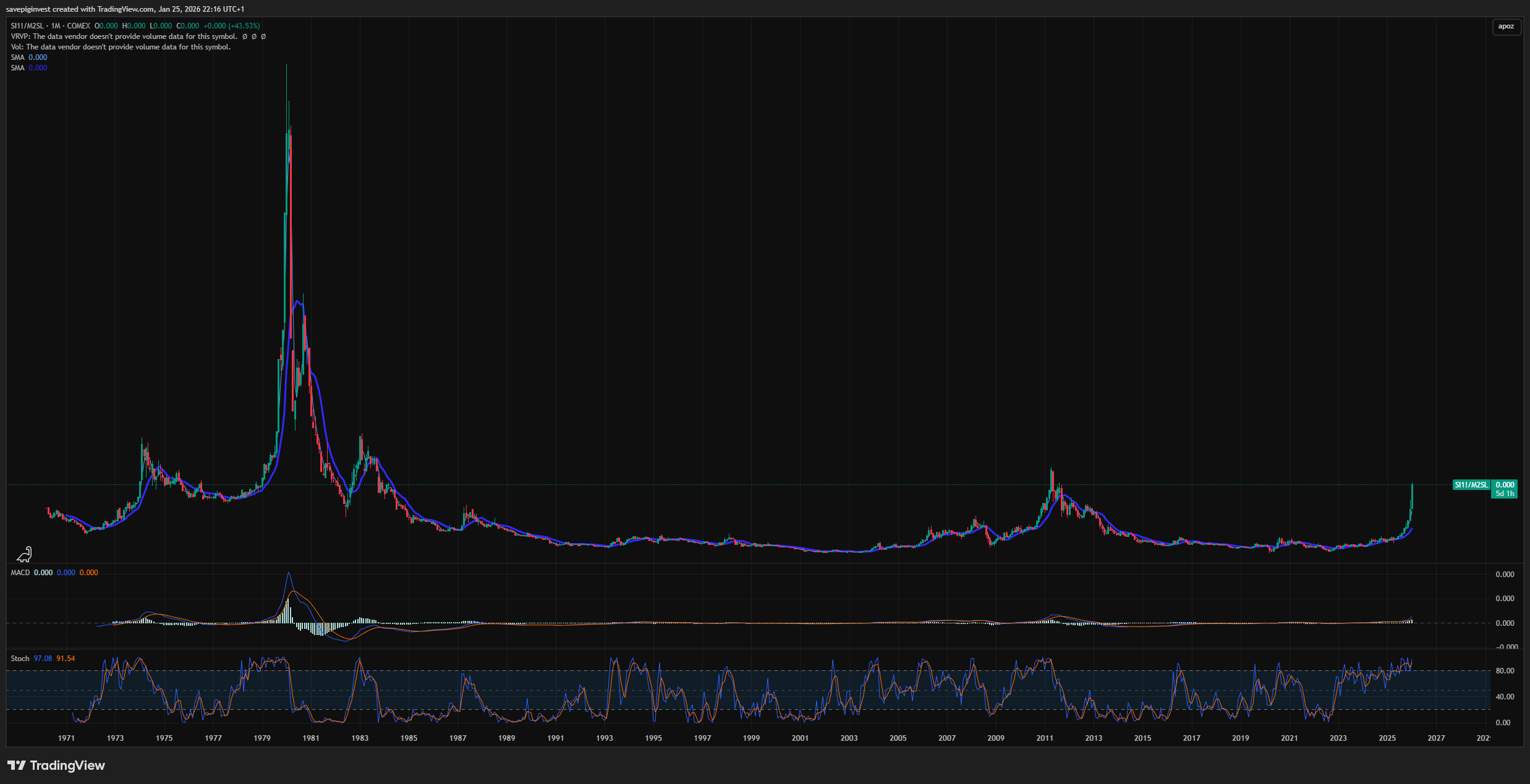
Task: Click the Stoch indicator label
Action: click(x=20, y=659)
